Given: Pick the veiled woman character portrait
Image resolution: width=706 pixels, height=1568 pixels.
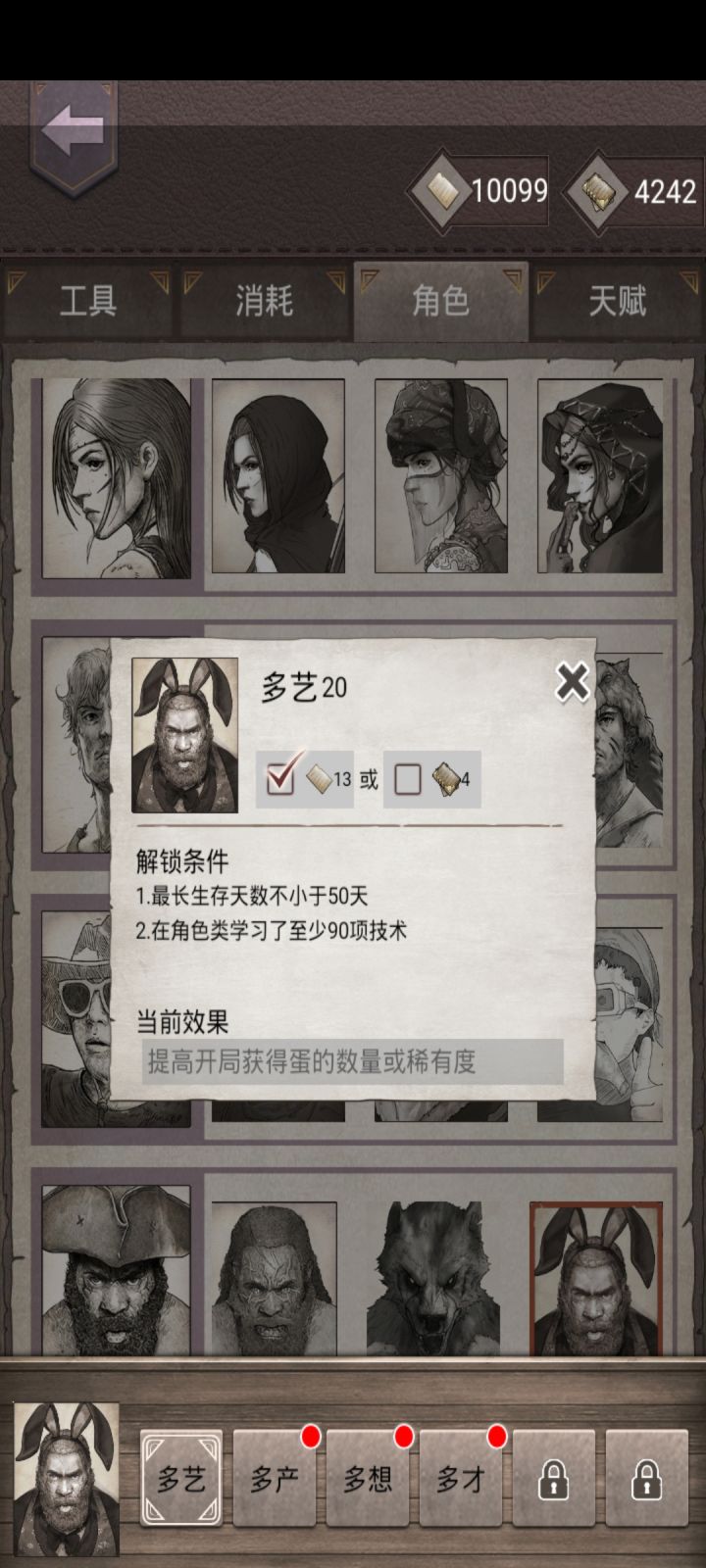Looking at the screenshot, I should (x=440, y=476).
